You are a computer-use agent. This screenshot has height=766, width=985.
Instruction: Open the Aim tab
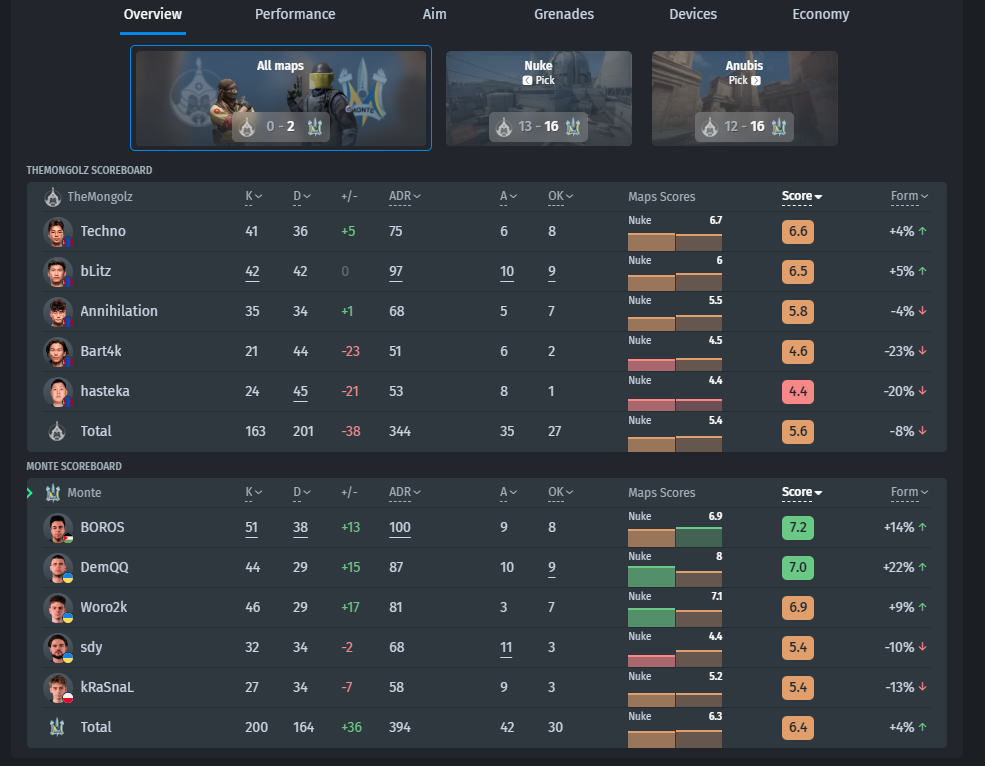(x=434, y=15)
